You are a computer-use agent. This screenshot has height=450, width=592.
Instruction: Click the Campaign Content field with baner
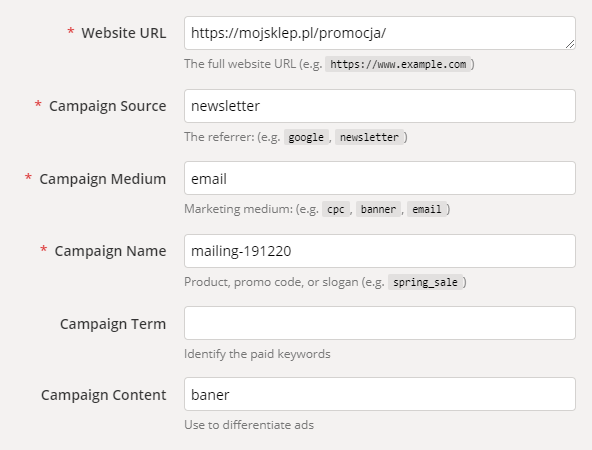pyautogui.click(x=379, y=394)
